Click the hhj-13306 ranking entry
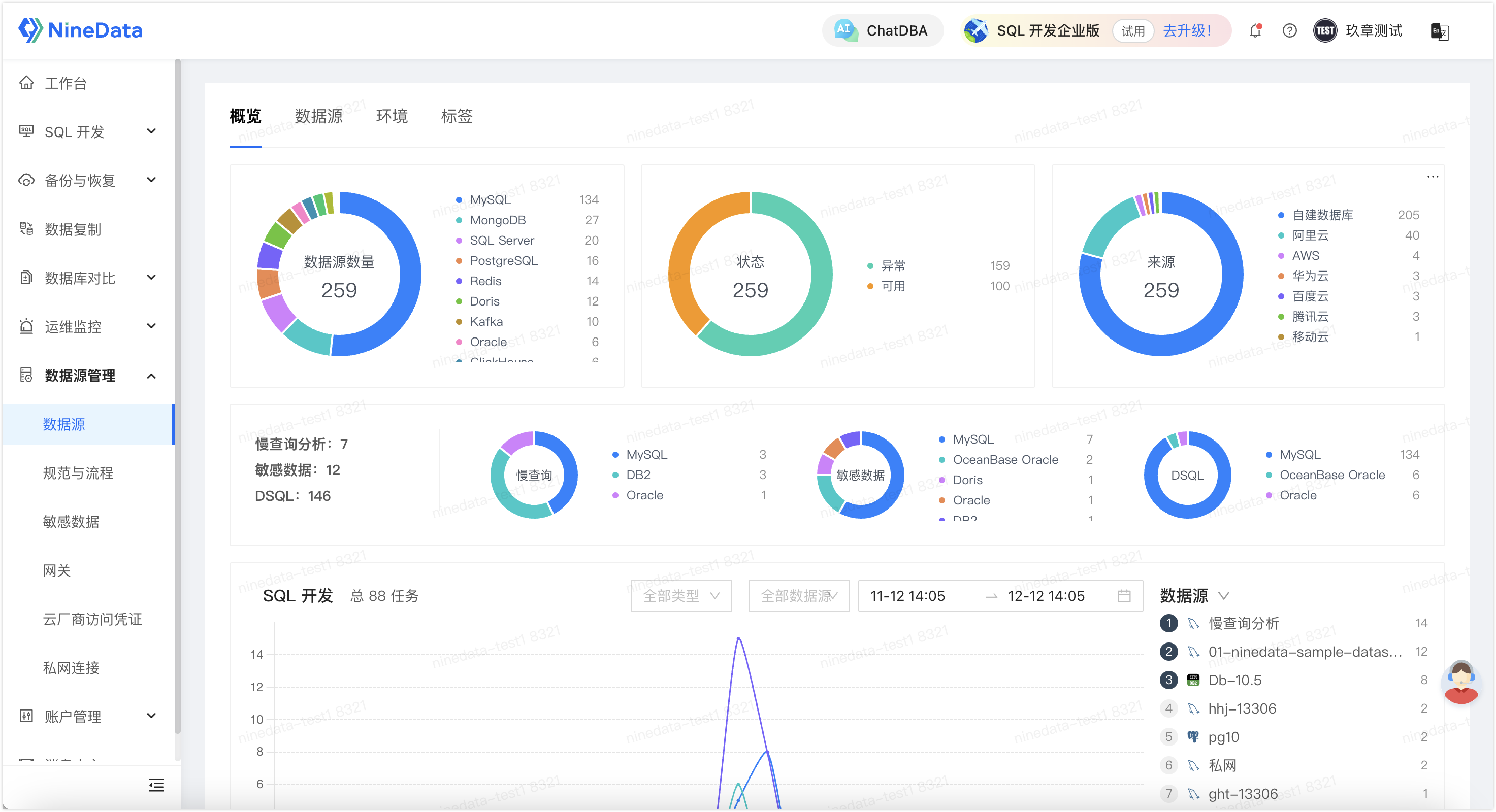This screenshot has width=1496, height=812. click(x=1293, y=708)
